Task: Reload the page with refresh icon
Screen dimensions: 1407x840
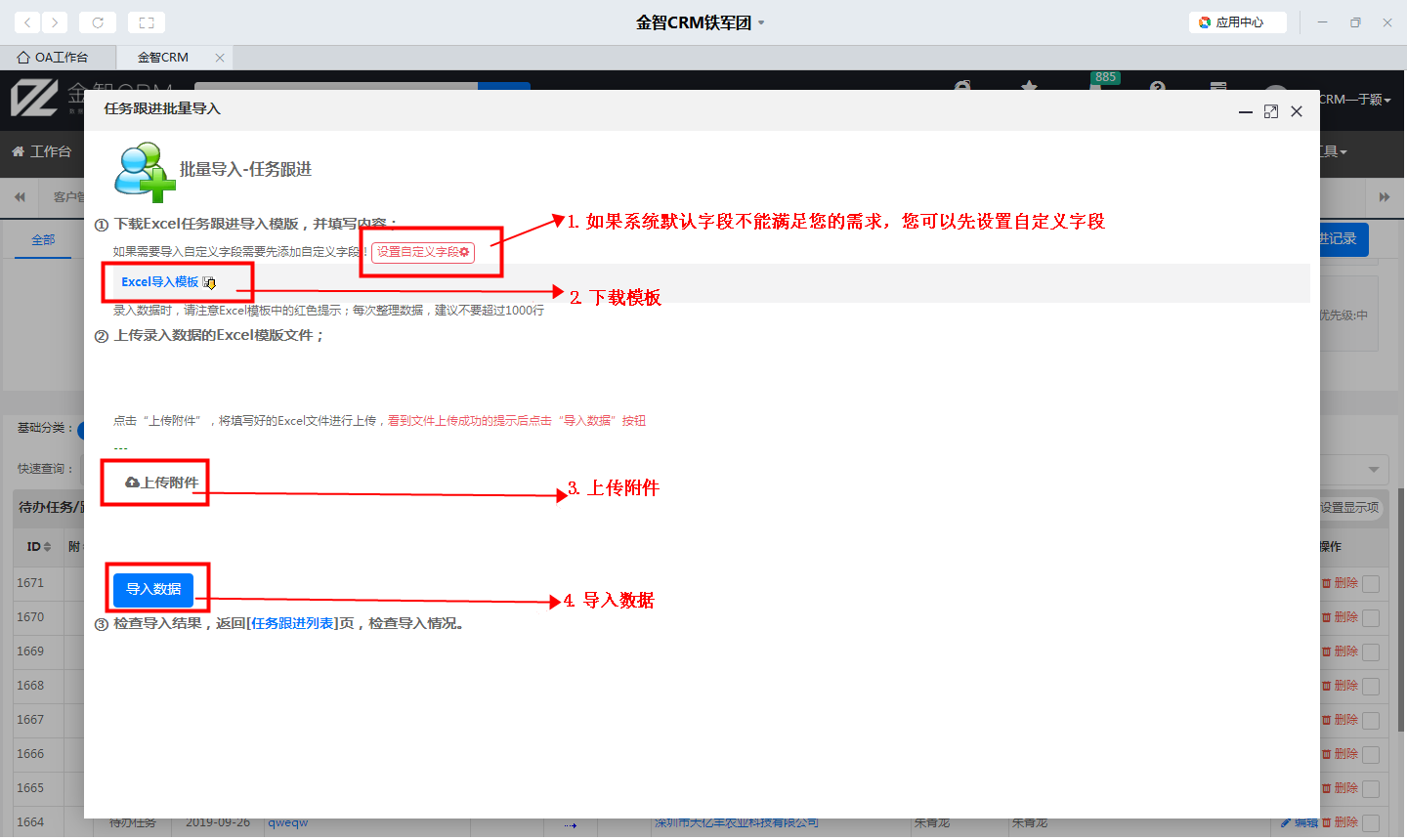Action: [x=98, y=21]
